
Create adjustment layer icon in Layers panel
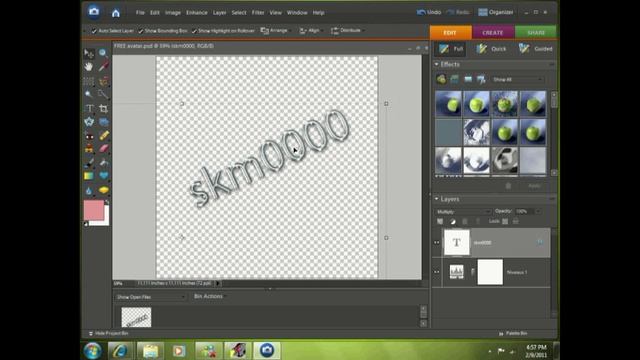[x=453, y=221]
